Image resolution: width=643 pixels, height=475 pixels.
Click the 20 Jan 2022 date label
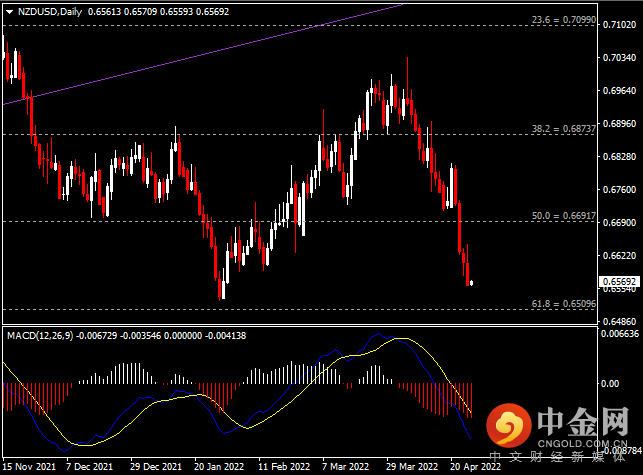219,467
